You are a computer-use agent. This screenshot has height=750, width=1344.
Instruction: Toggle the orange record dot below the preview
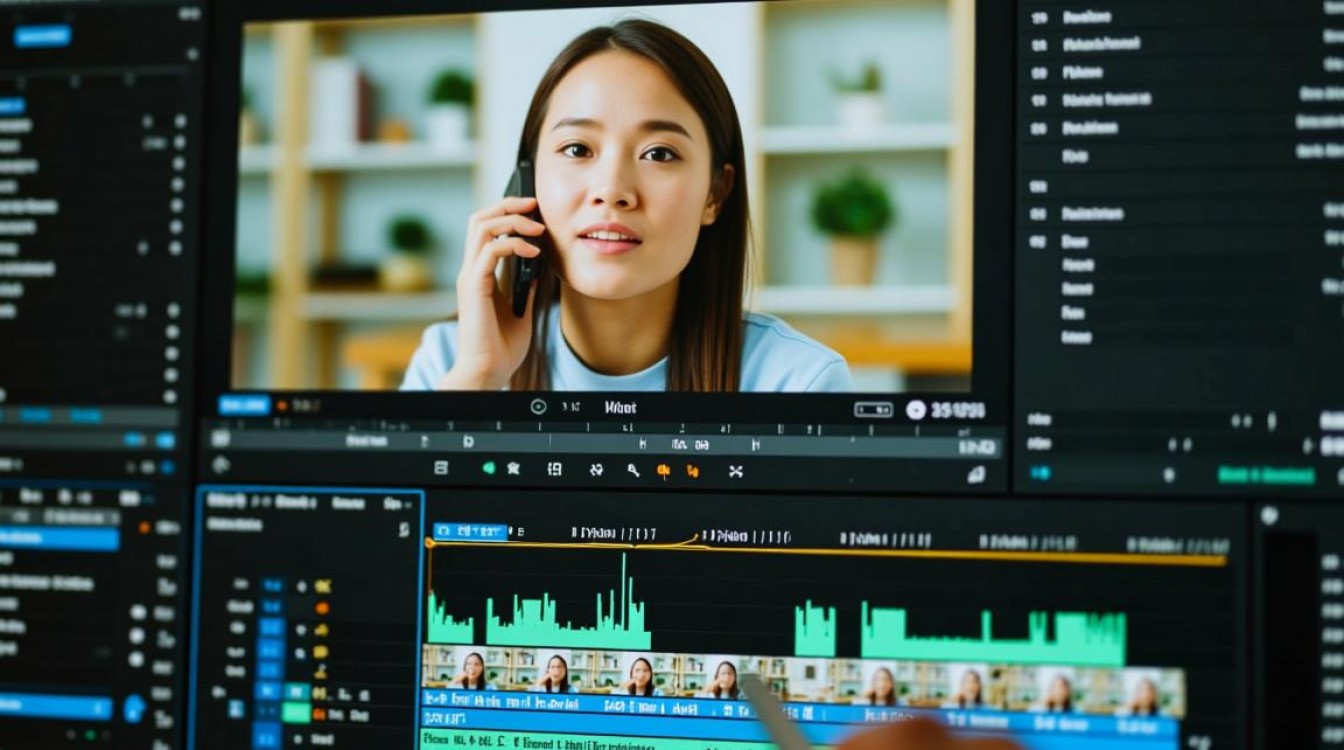281,406
